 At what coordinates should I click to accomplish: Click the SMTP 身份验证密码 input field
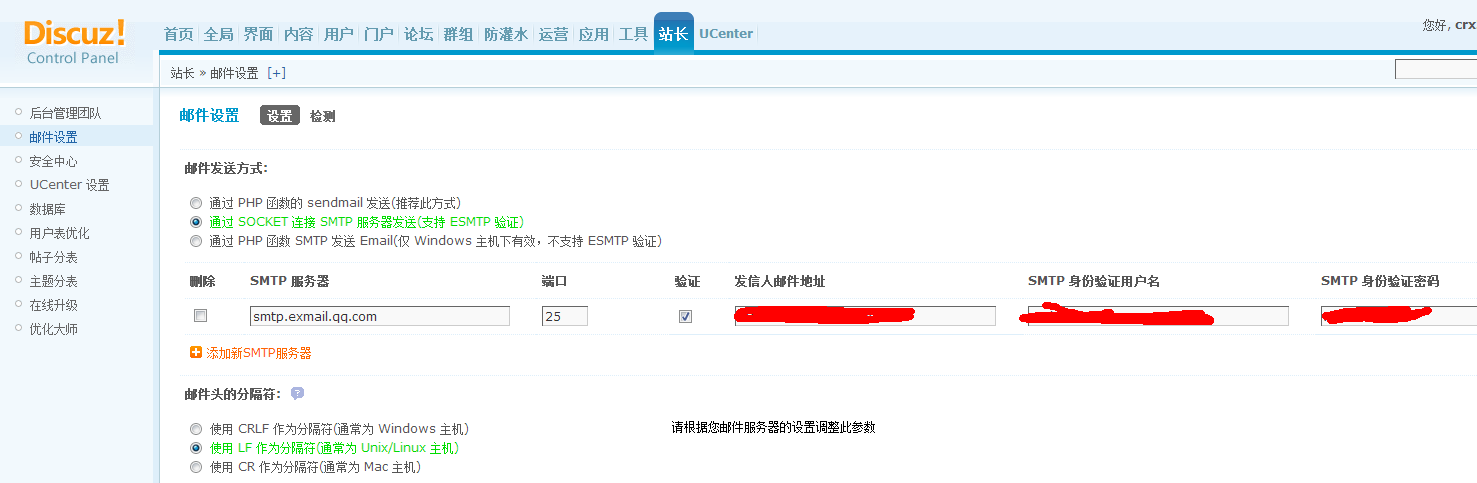1399,316
